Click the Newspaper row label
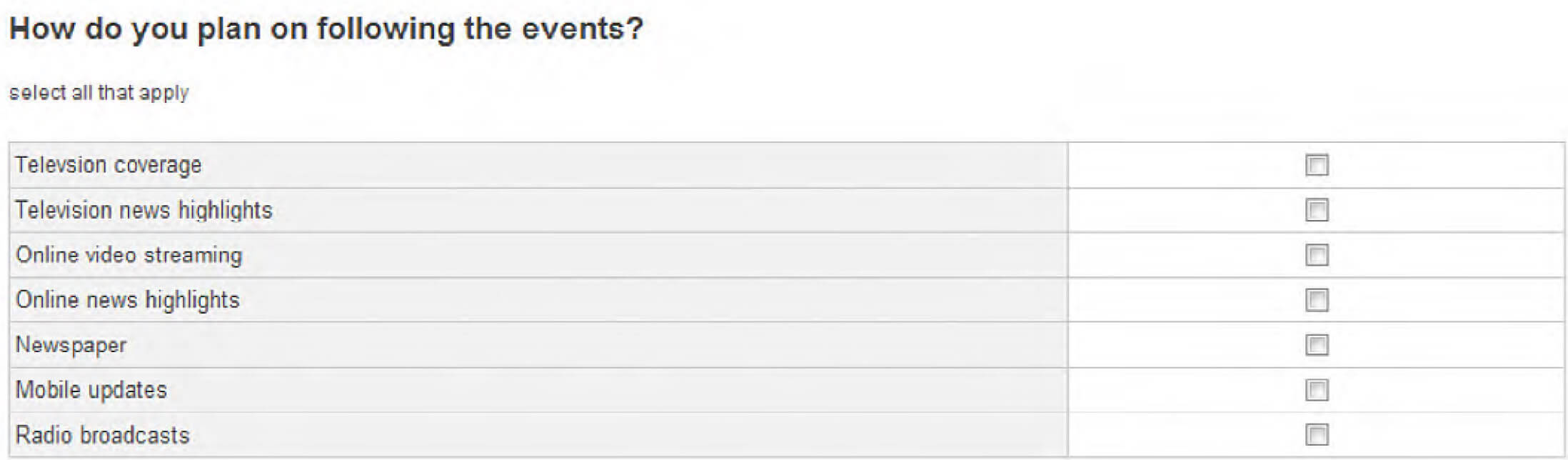 pyautogui.click(x=71, y=345)
